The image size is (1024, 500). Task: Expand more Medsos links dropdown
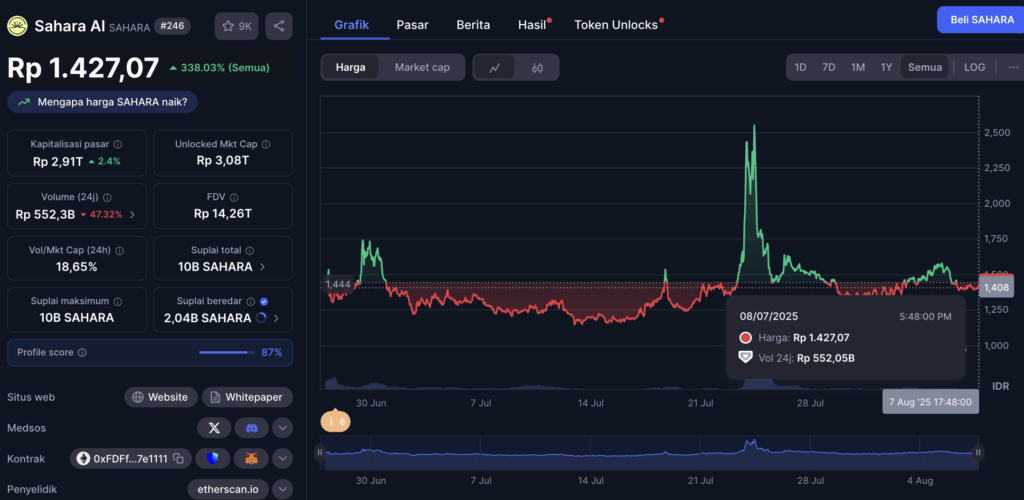click(x=282, y=428)
